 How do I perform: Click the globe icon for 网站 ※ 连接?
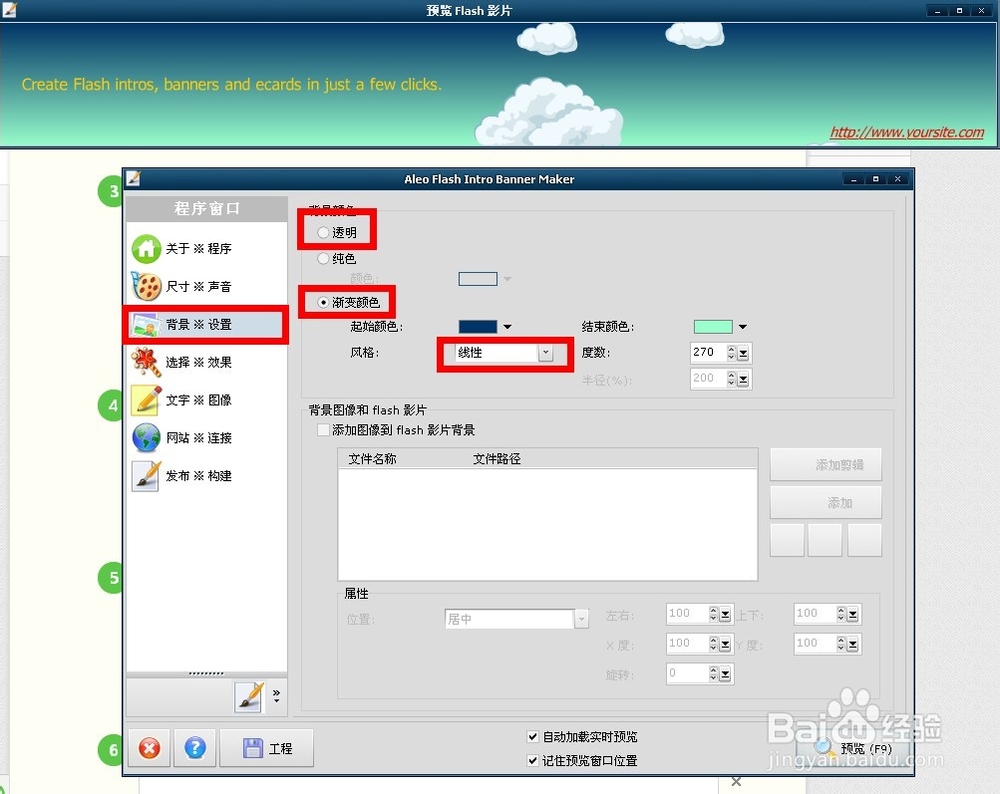coord(146,438)
